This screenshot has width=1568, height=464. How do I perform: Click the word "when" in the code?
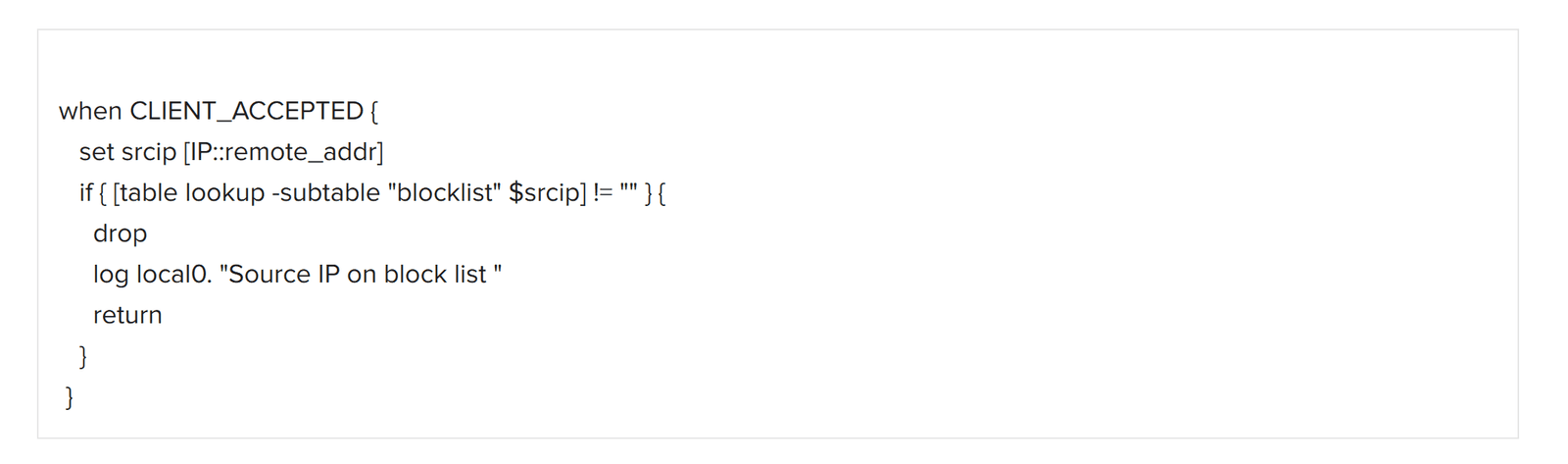[90, 112]
